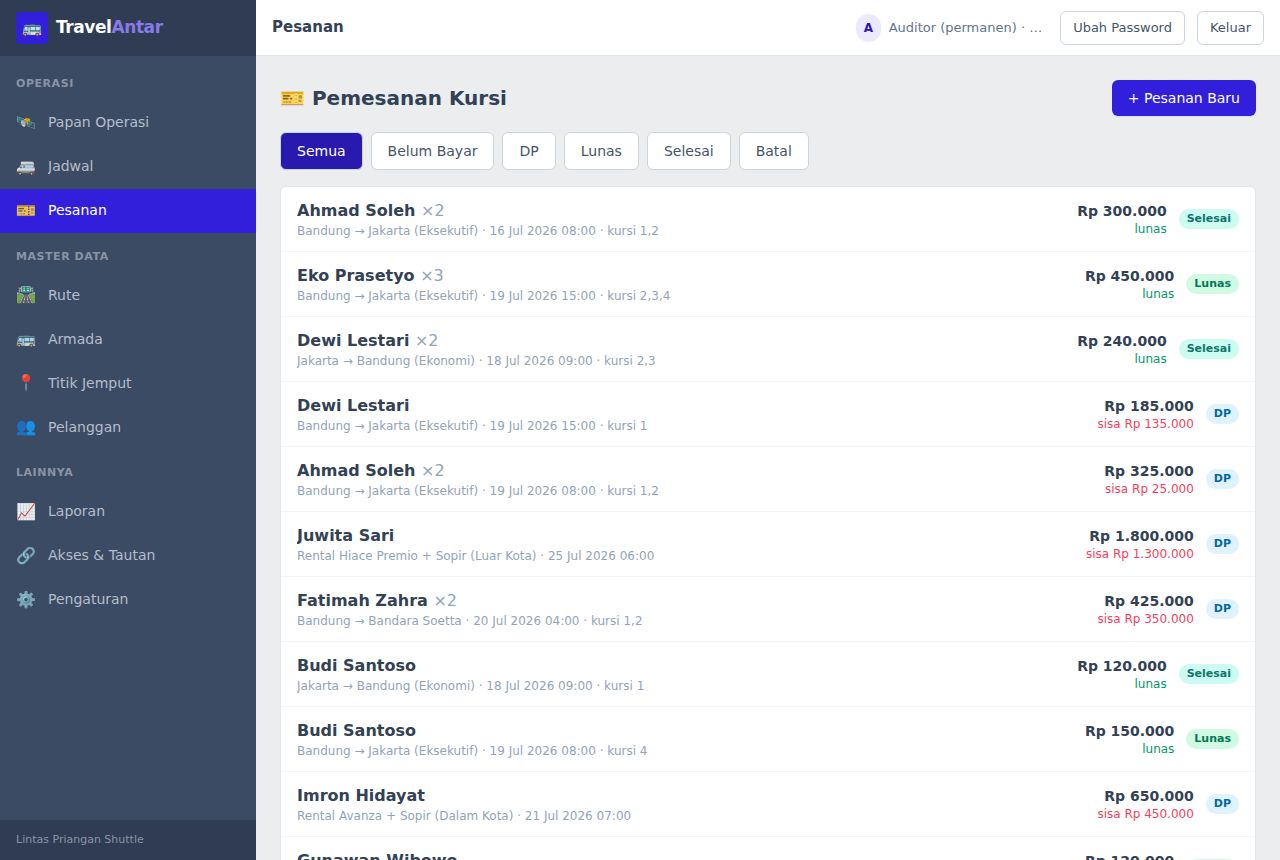Show only Lunas orders
This screenshot has height=860, width=1280.
click(601, 151)
